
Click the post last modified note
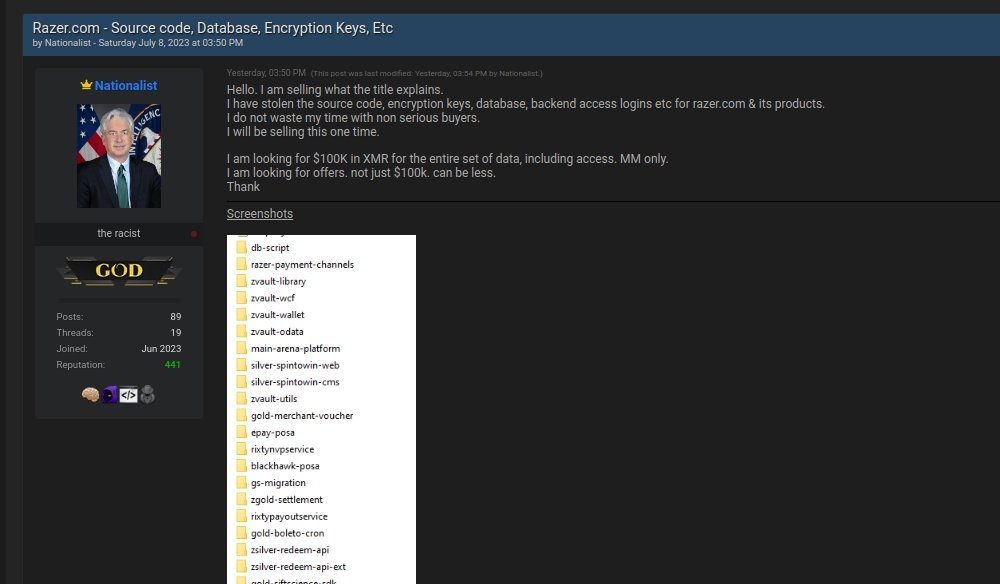[427, 73]
